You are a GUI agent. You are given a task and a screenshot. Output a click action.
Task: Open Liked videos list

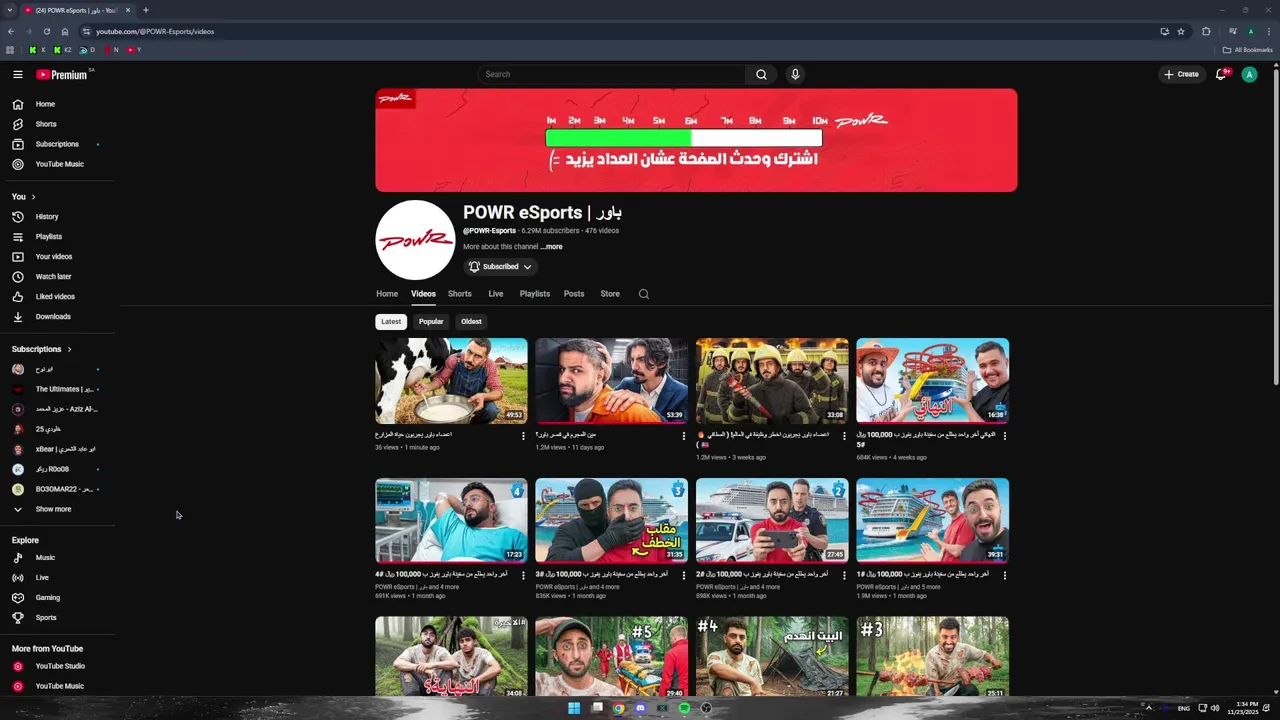click(x=57, y=297)
